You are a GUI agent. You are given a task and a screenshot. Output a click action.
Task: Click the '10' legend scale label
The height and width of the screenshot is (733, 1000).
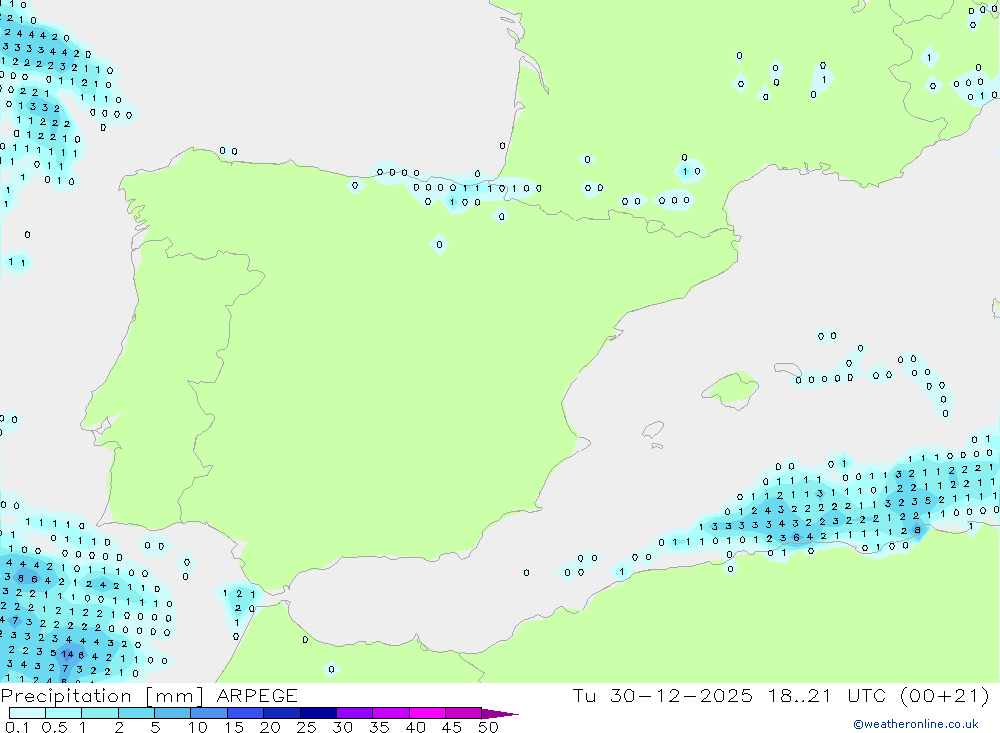(198, 727)
